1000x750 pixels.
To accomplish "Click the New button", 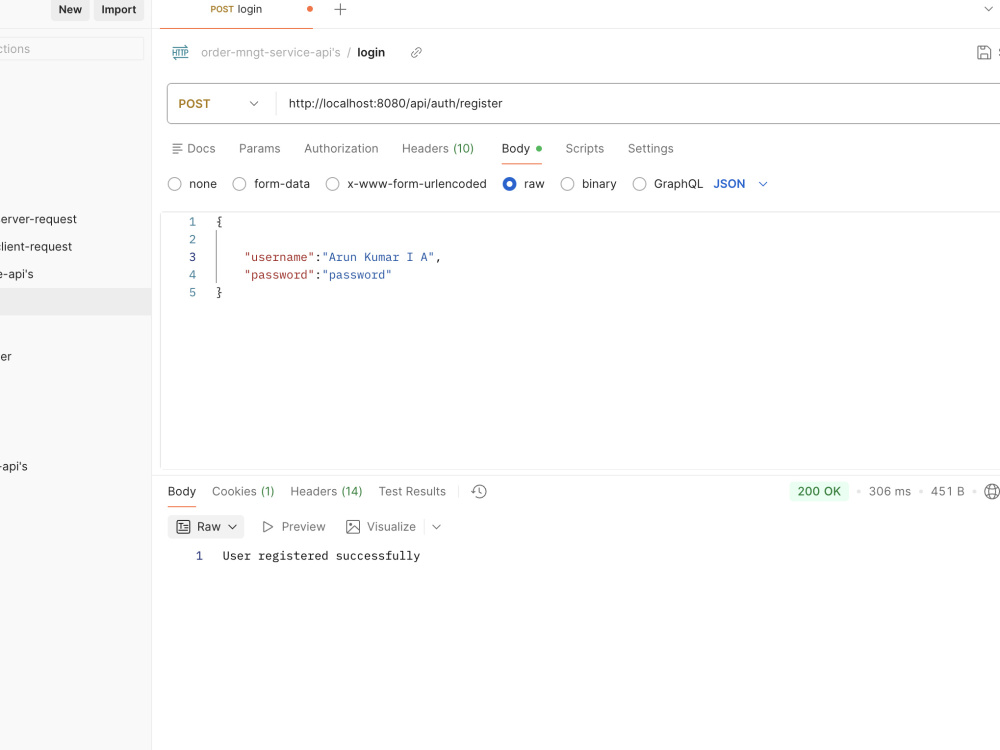I will [x=70, y=10].
